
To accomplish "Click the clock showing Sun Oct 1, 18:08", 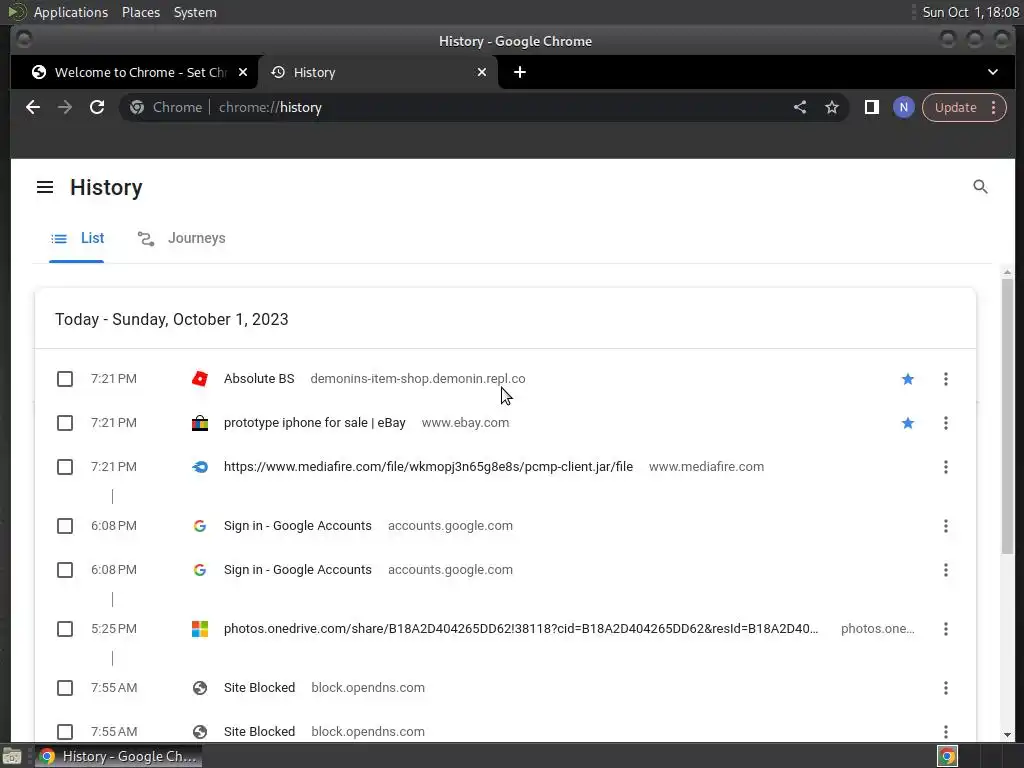I will [x=970, y=12].
